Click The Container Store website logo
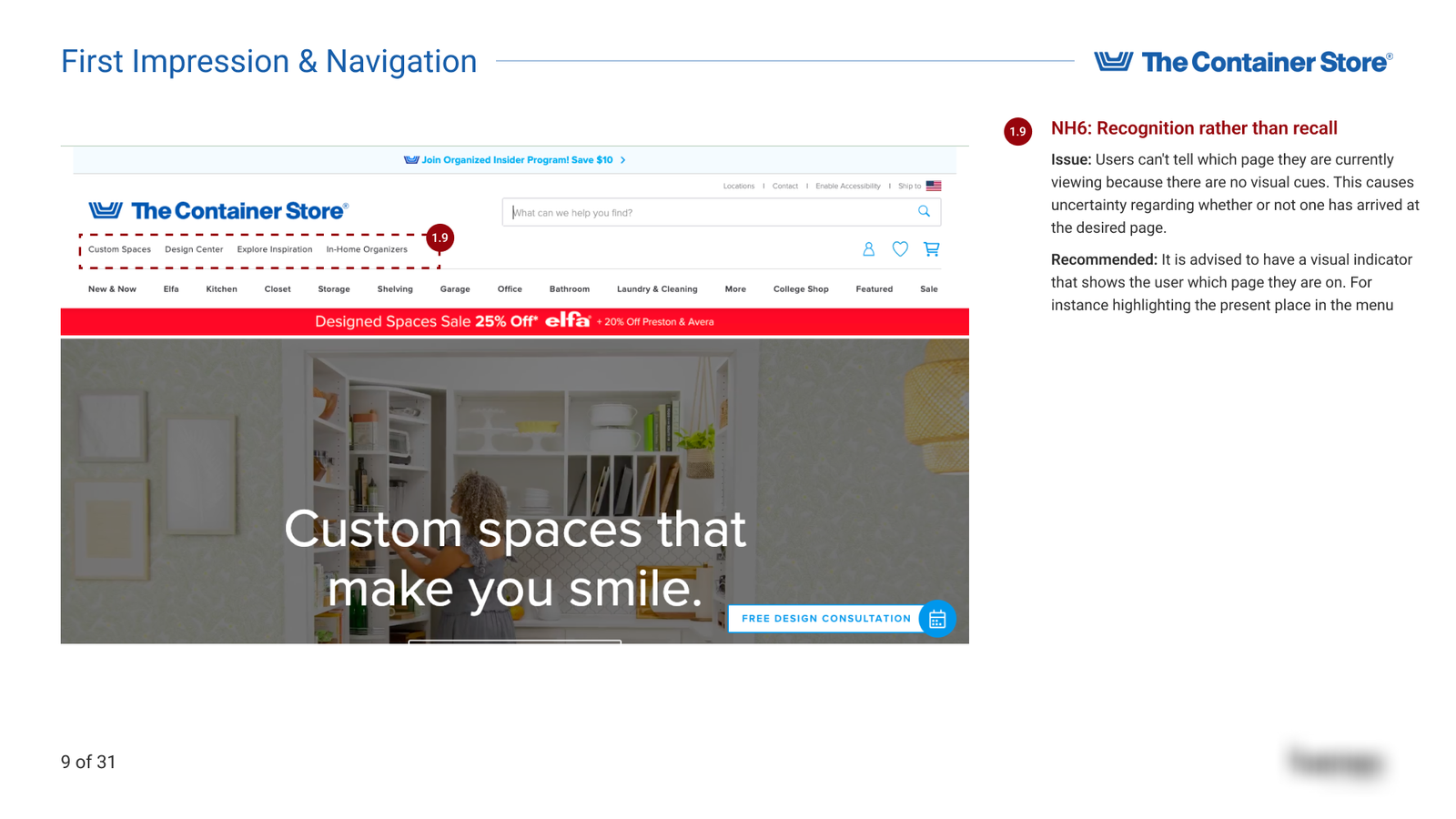Image resolution: width=1456 pixels, height=819 pixels. [x=218, y=211]
